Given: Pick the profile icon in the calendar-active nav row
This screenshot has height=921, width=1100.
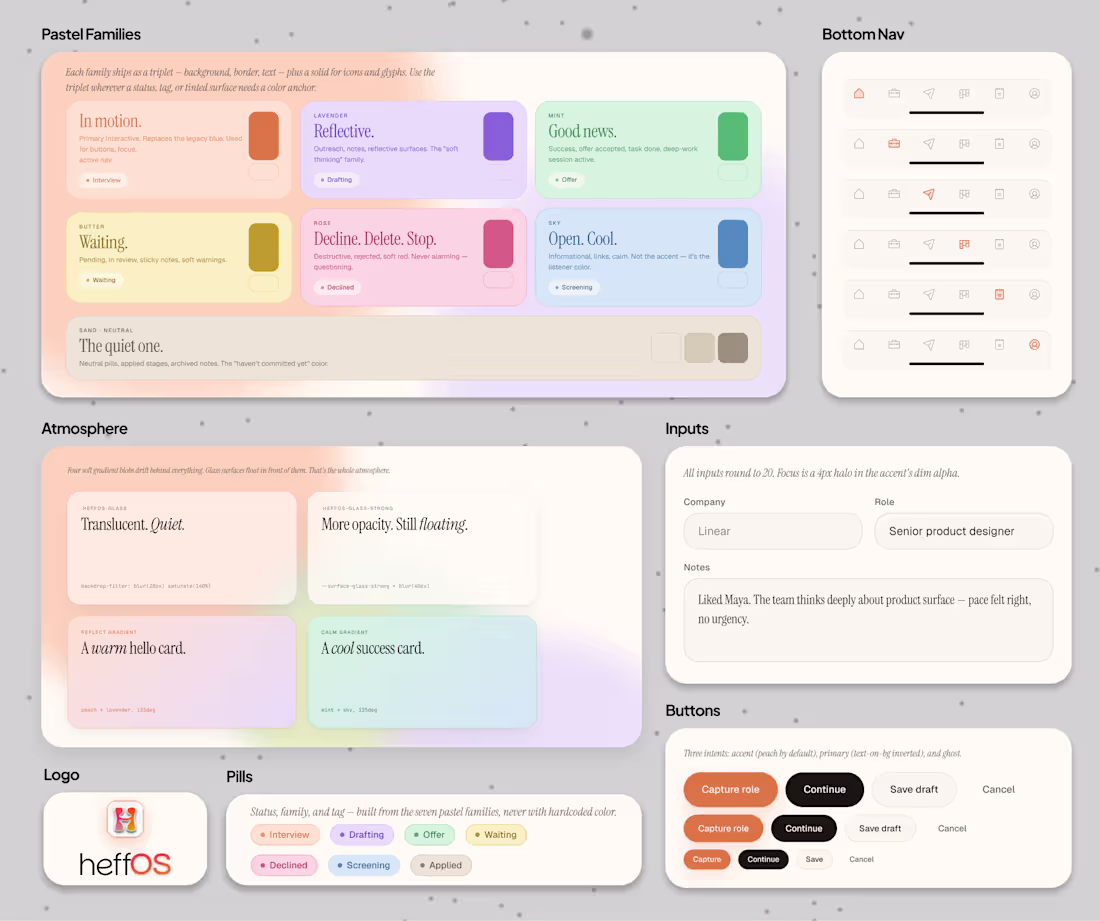Looking at the screenshot, I should [1034, 295].
